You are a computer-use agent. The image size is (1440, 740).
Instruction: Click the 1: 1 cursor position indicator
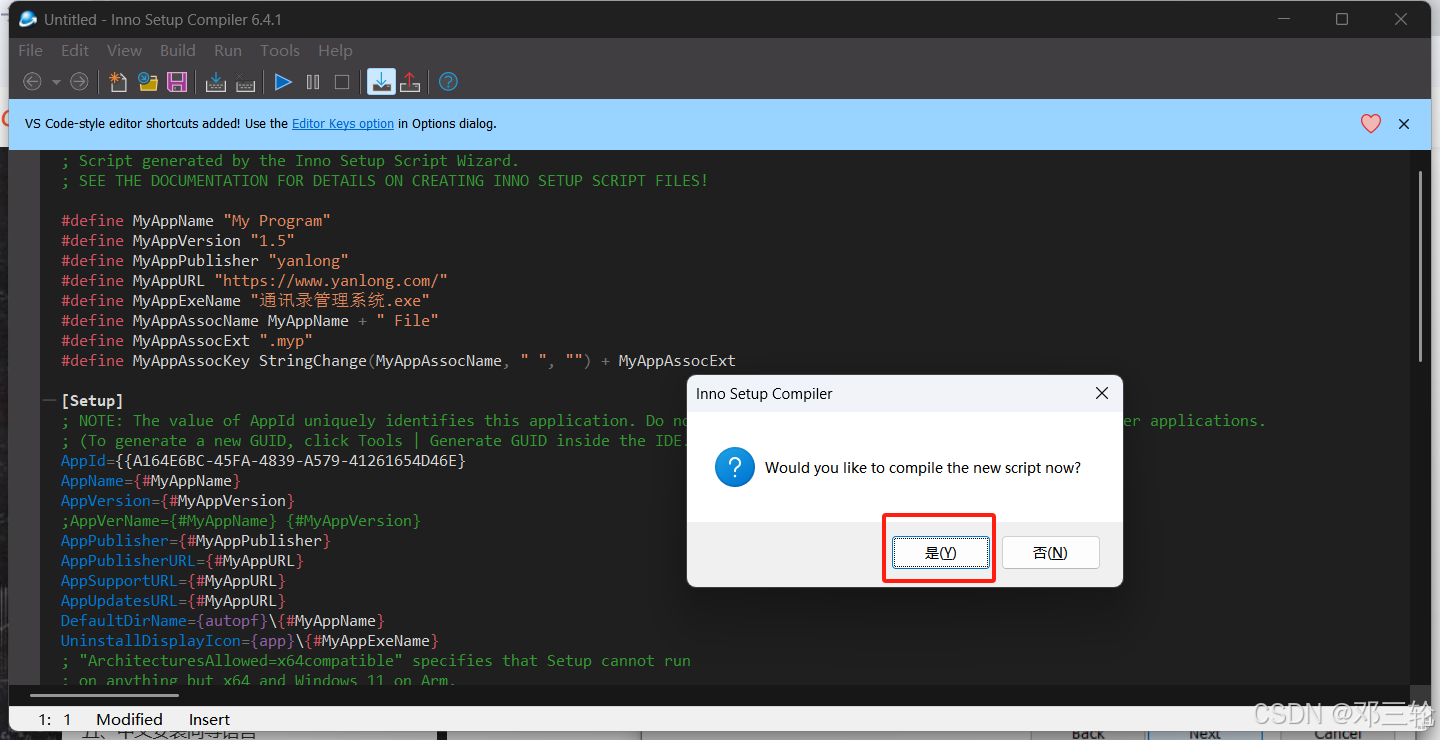point(55,720)
